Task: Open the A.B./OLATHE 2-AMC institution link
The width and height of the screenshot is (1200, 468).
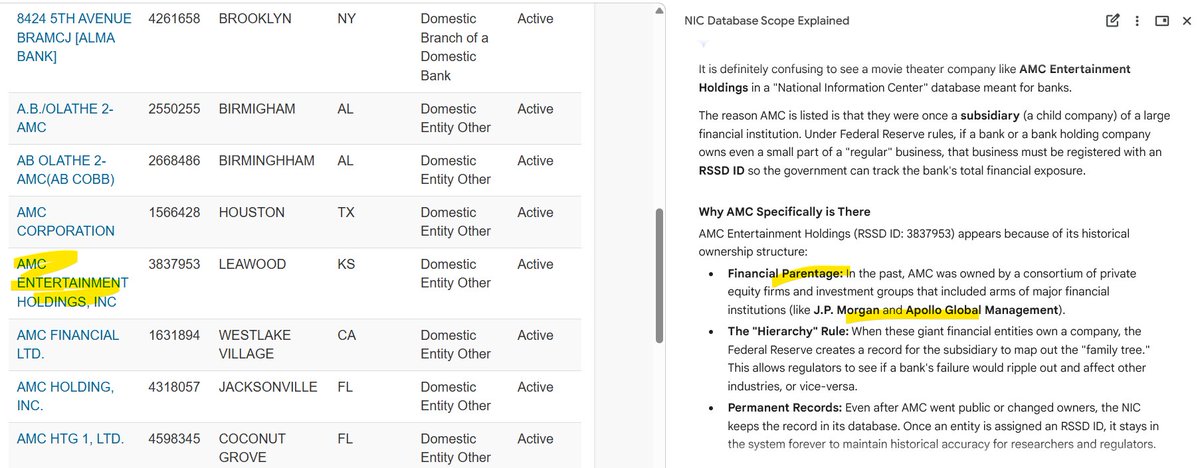Action: pyautogui.click(x=67, y=118)
